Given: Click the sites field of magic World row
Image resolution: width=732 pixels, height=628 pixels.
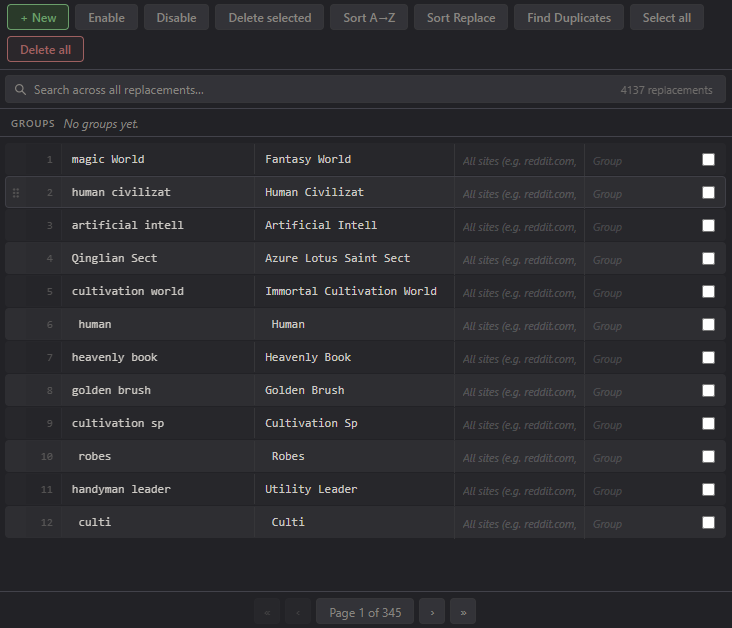Looking at the screenshot, I should tap(519, 161).
